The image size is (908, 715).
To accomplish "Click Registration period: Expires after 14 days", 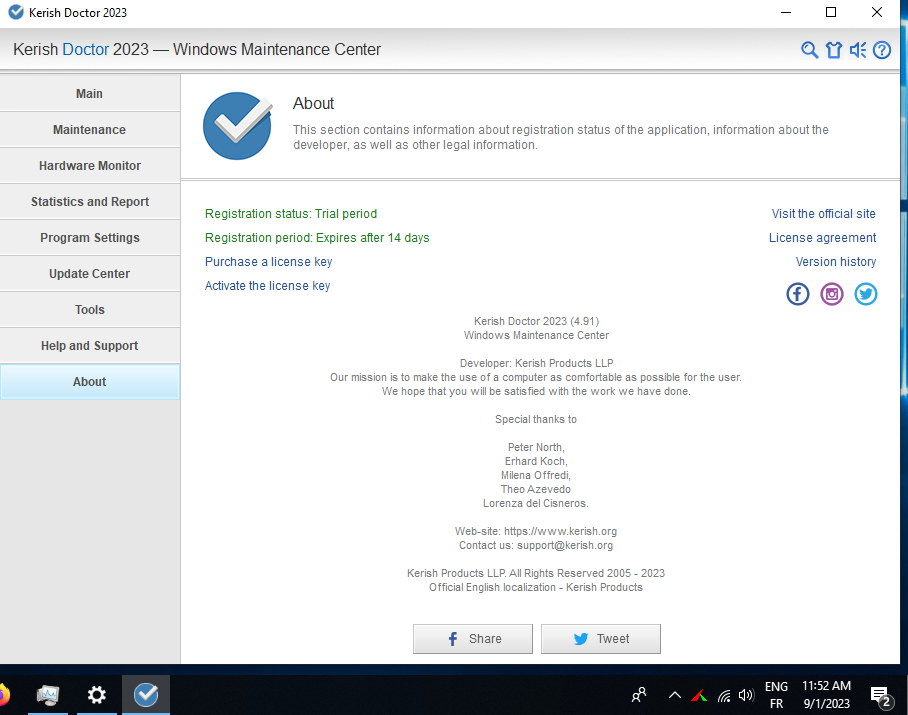I will coord(317,238).
